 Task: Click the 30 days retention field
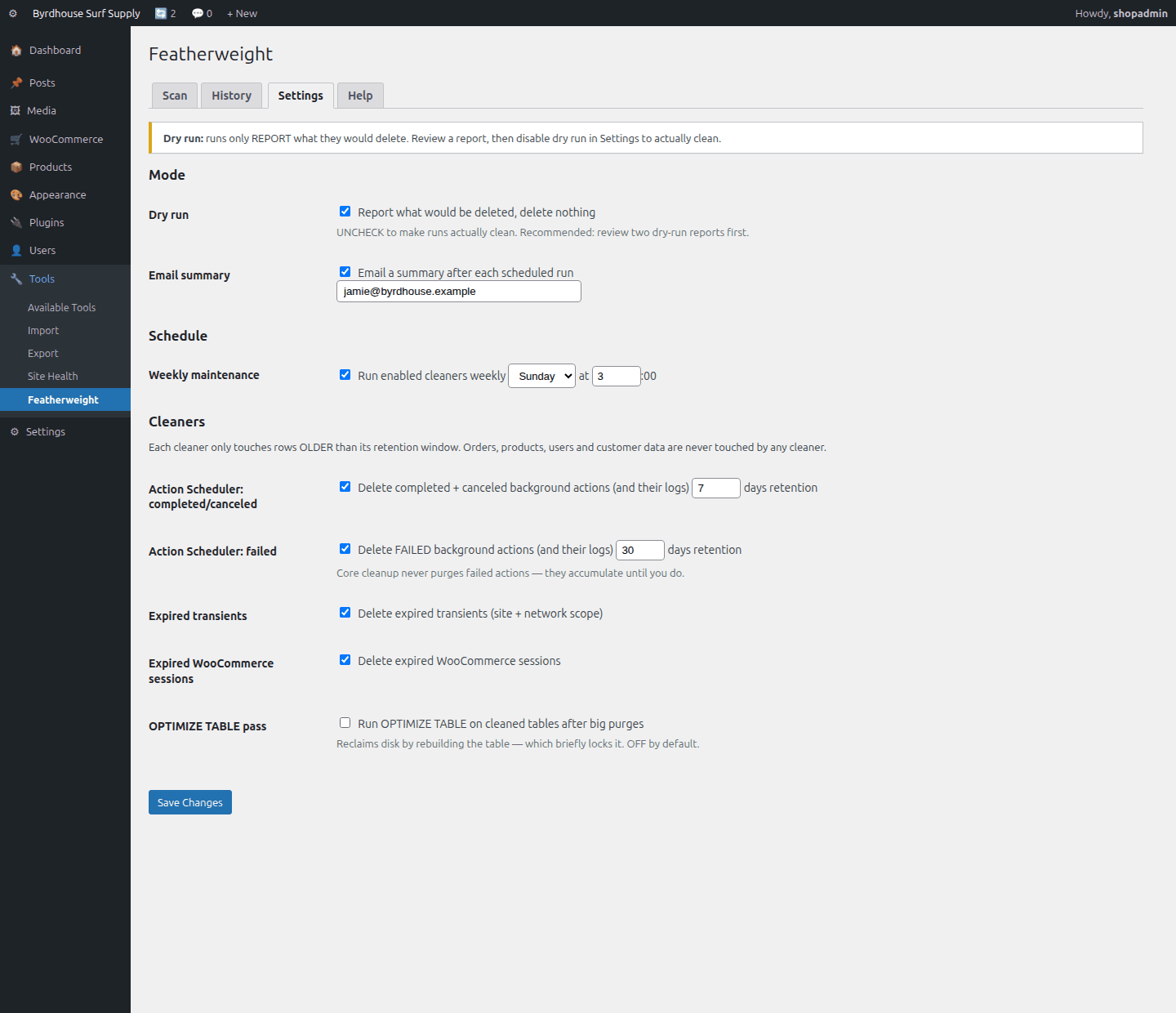coord(640,550)
